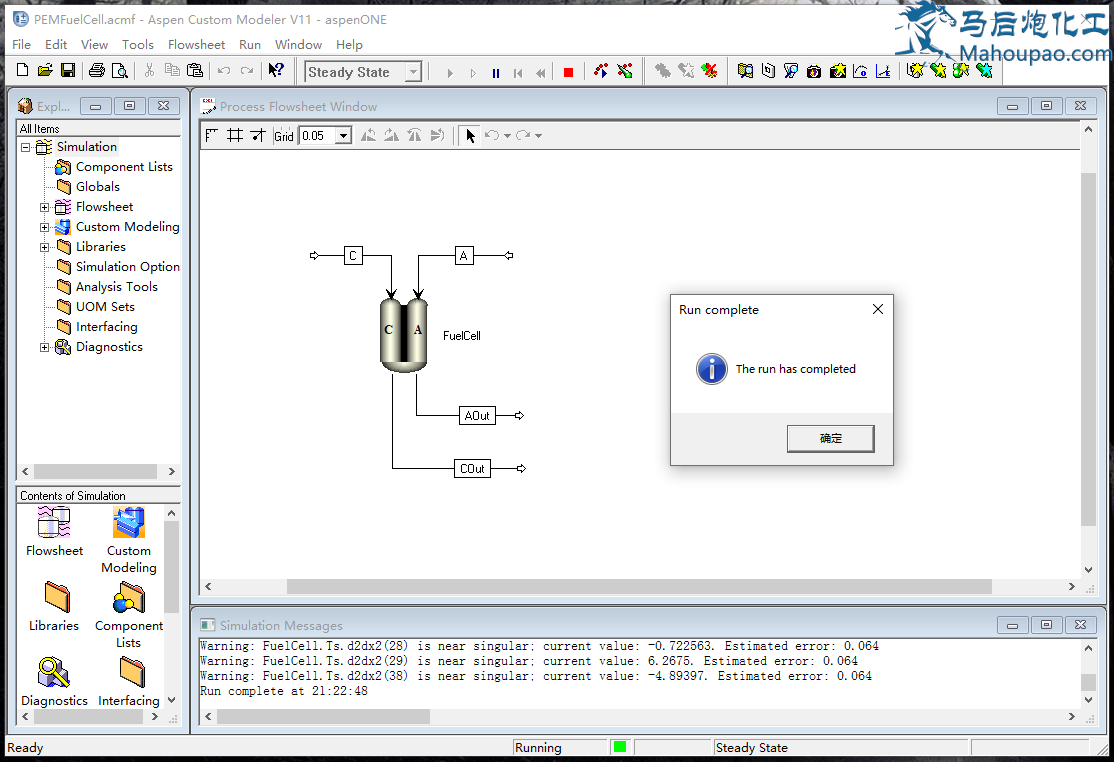Click the 确定 button in Run complete dialog

pyautogui.click(x=831, y=438)
